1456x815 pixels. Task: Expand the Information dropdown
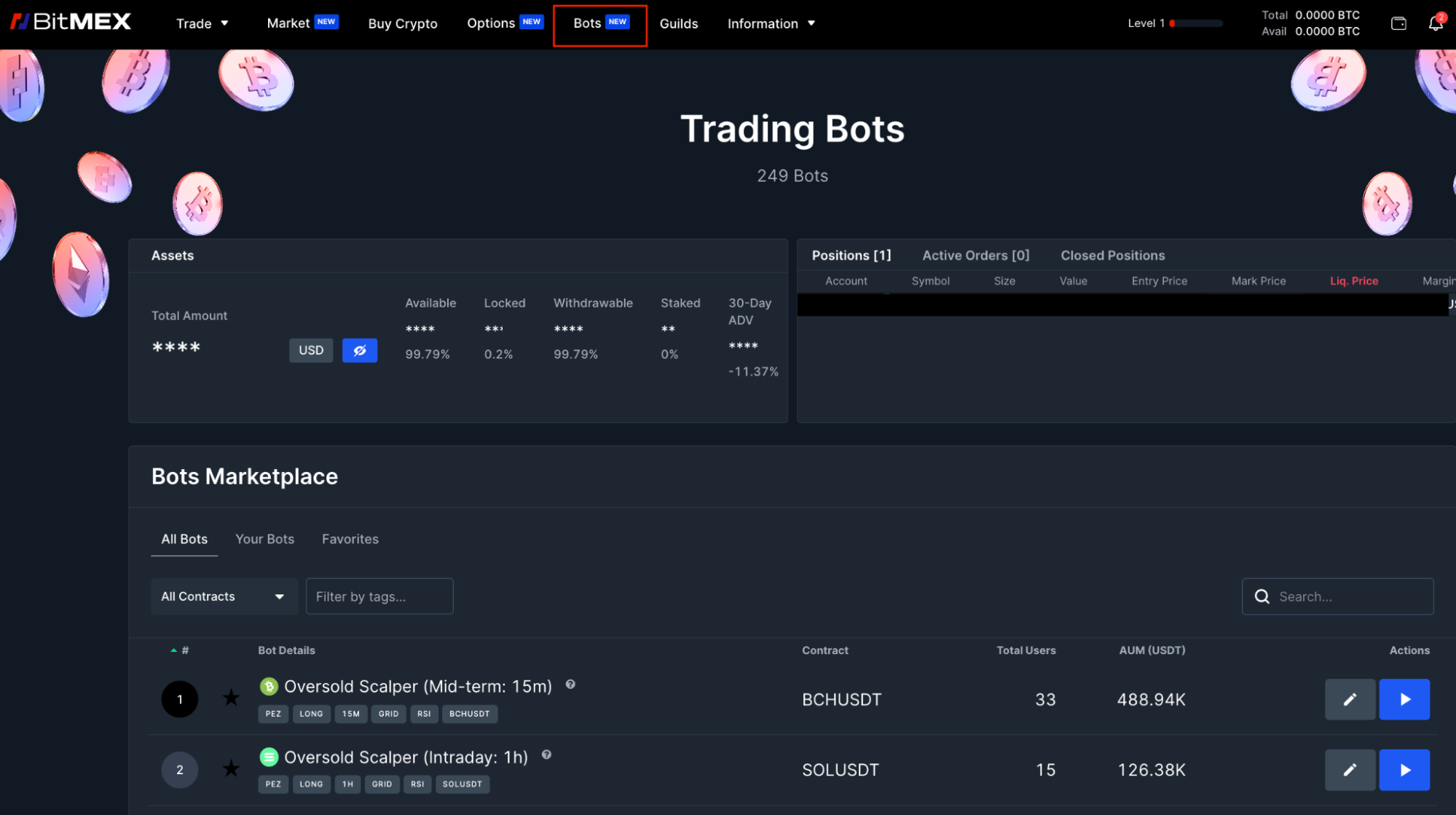[771, 23]
